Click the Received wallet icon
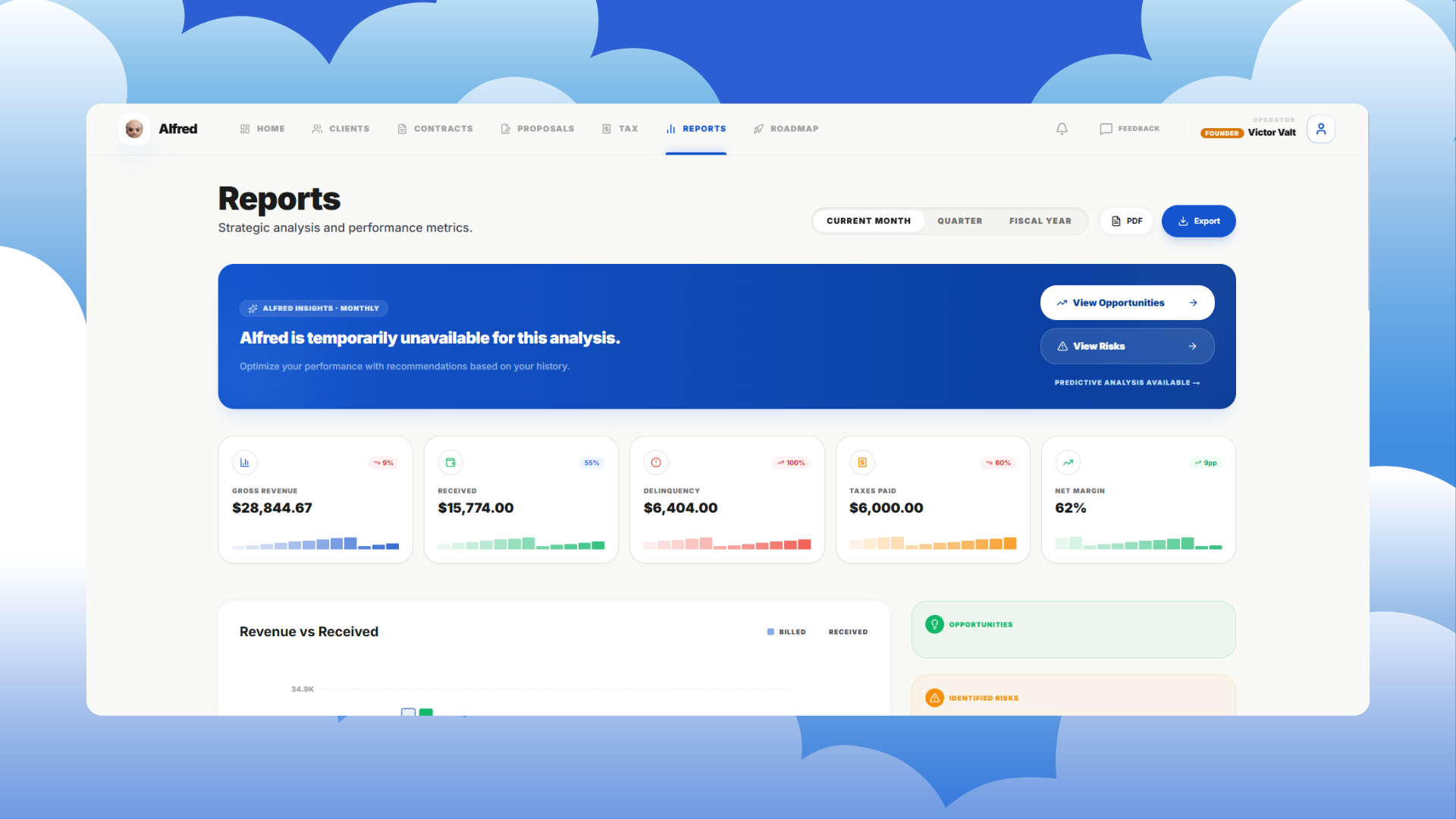This screenshot has height=819, width=1456. click(x=450, y=463)
